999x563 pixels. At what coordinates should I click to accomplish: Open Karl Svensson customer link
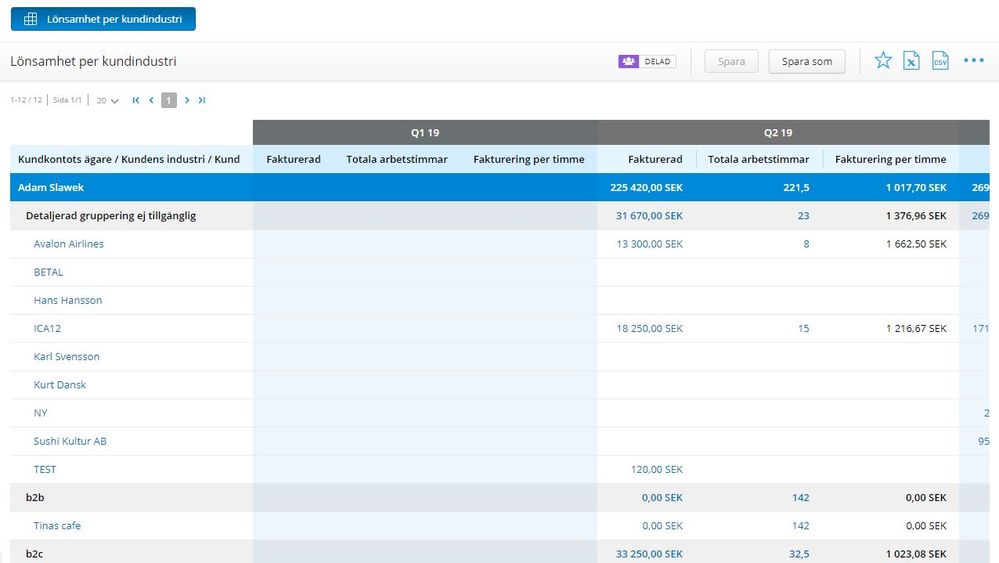click(x=66, y=357)
